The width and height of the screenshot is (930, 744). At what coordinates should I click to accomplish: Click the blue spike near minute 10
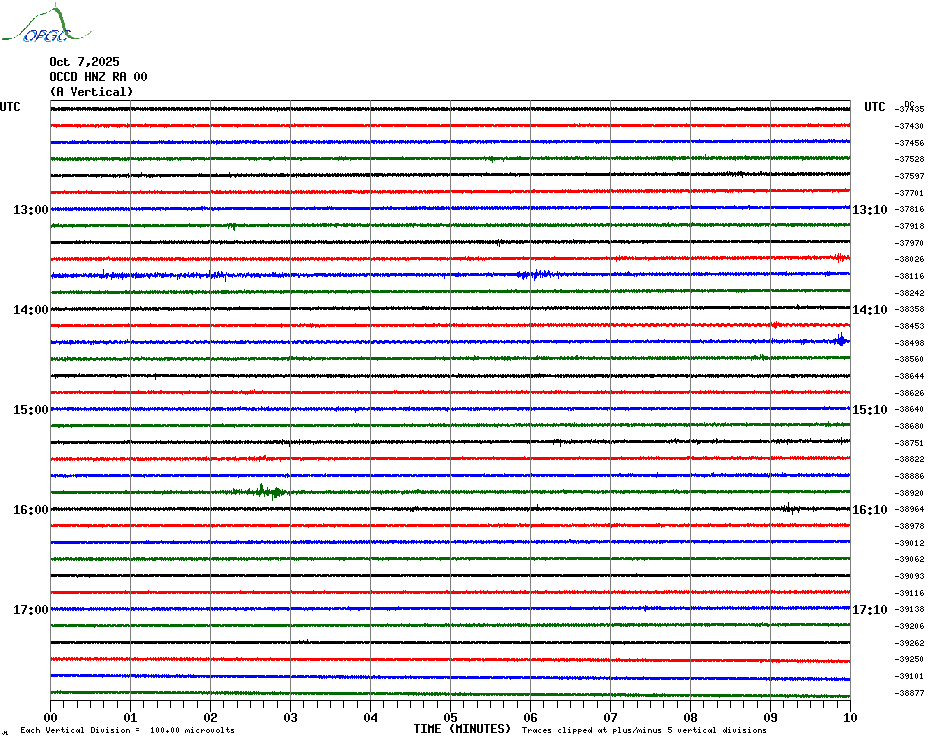(841, 341)
